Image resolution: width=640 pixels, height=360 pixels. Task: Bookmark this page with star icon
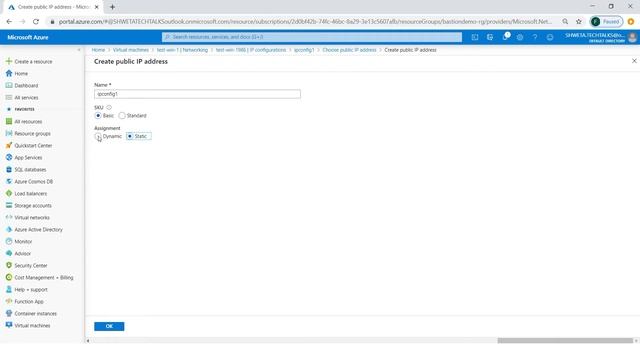point(578,22)
